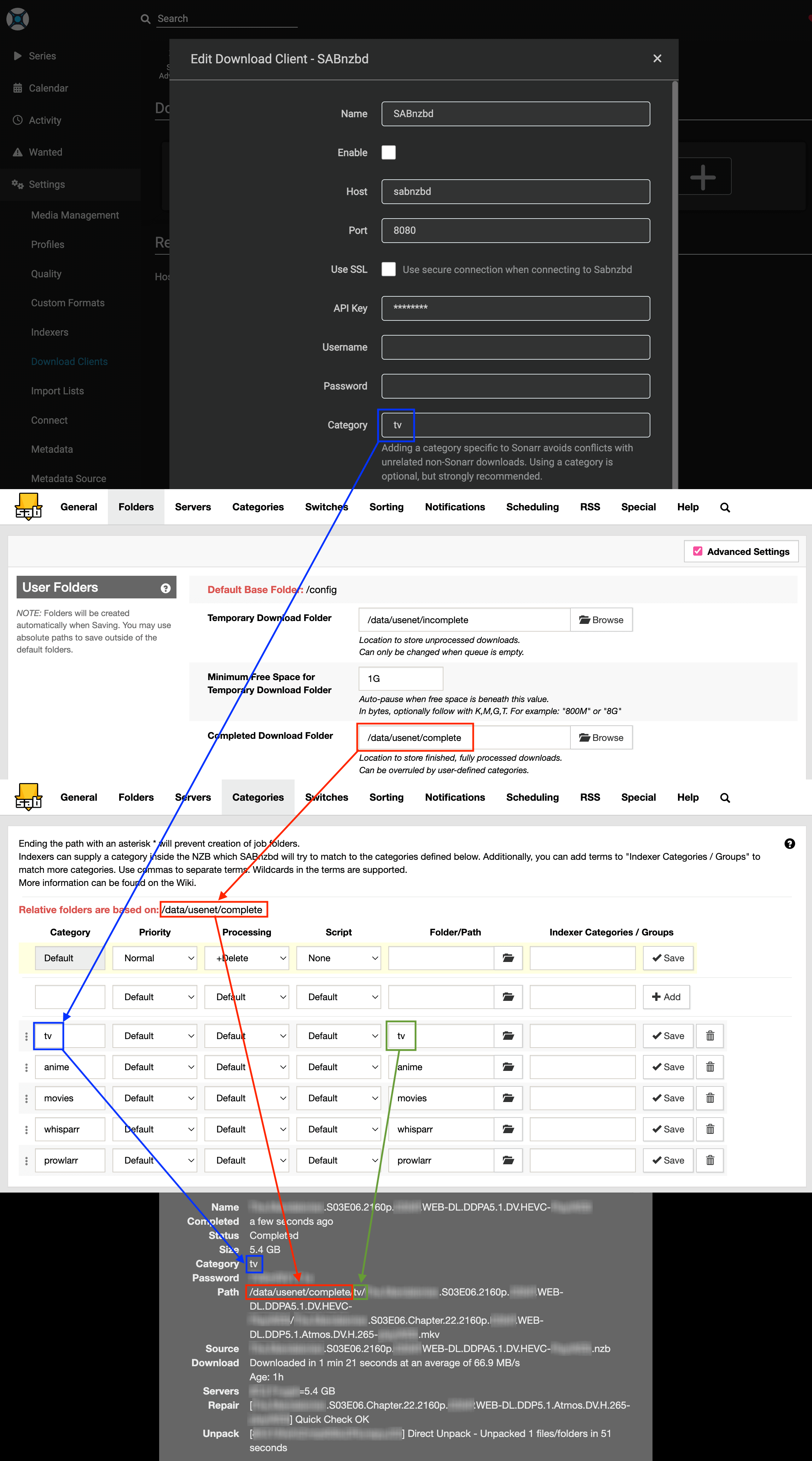Switch to the Servers tab in SABnzbd

tap(193, 507)
